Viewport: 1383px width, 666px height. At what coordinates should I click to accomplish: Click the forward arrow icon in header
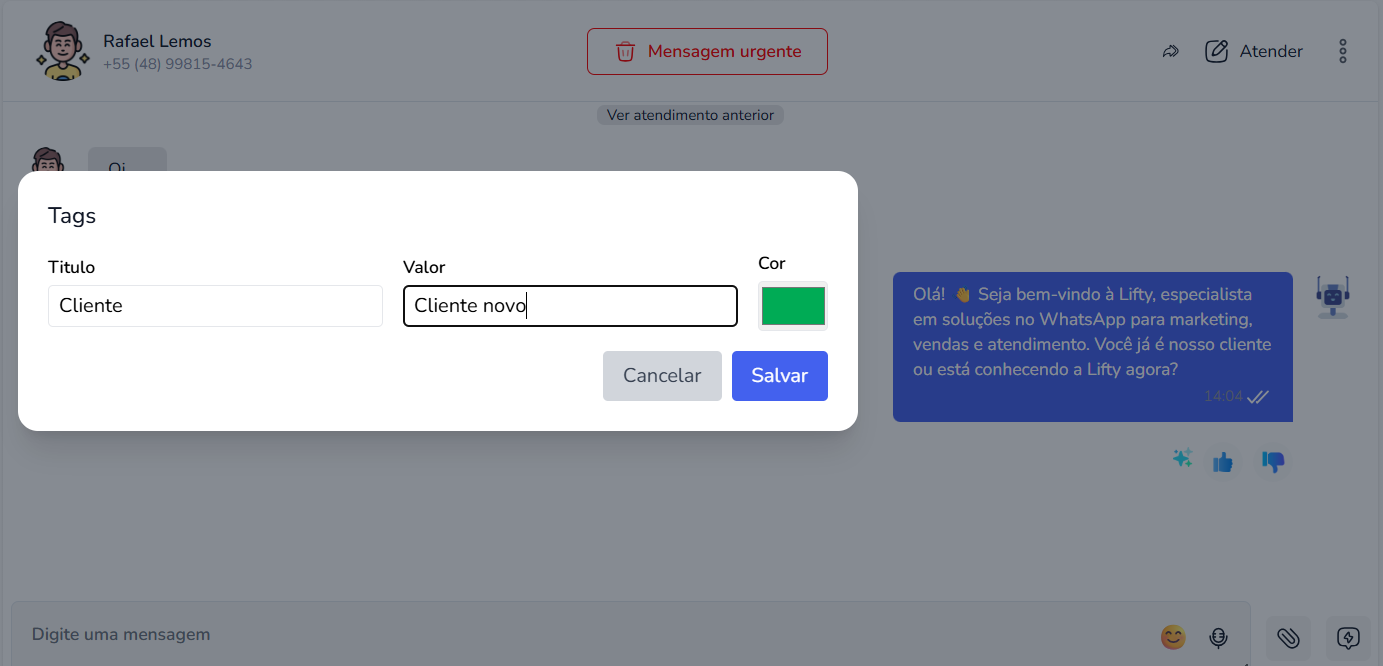[x=1170, y=51]
